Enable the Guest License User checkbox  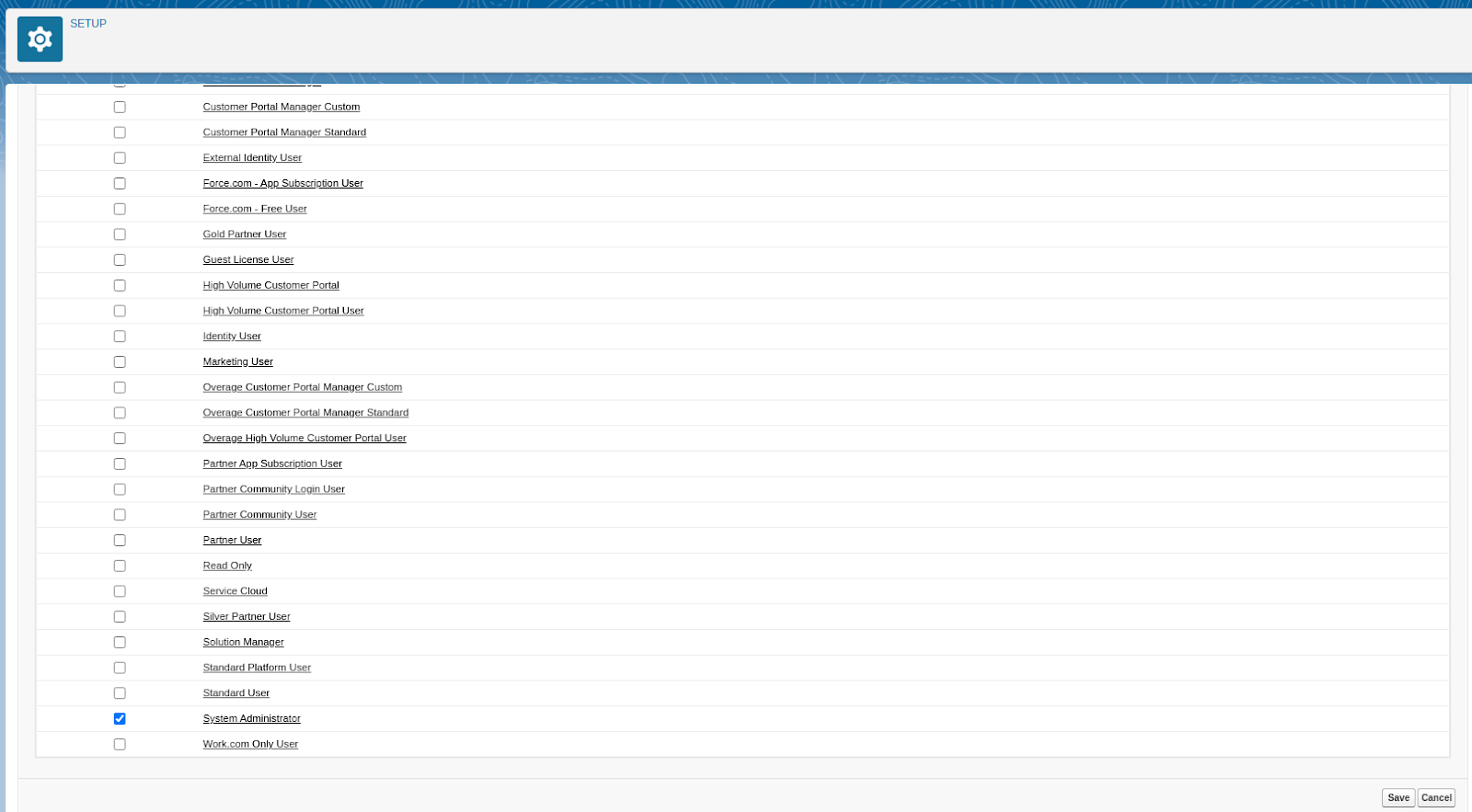tap(120, 260)
